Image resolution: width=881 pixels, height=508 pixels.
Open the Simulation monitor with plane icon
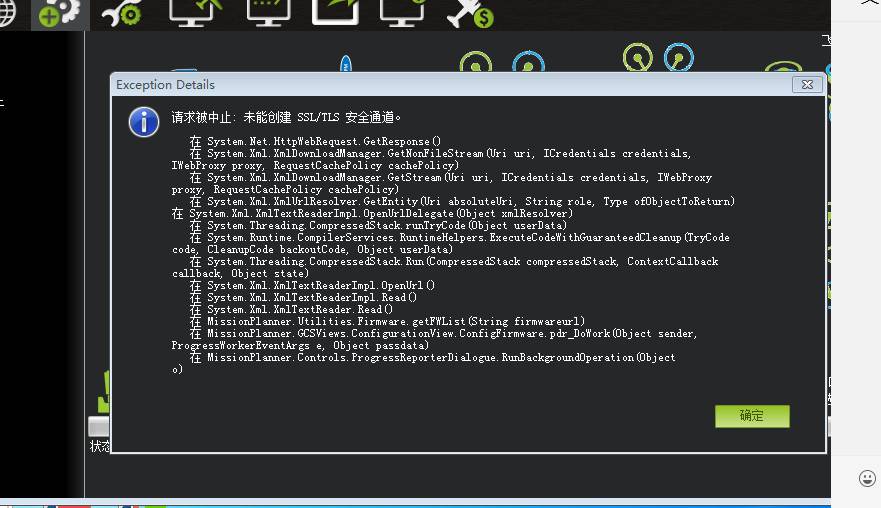point(196,12)
